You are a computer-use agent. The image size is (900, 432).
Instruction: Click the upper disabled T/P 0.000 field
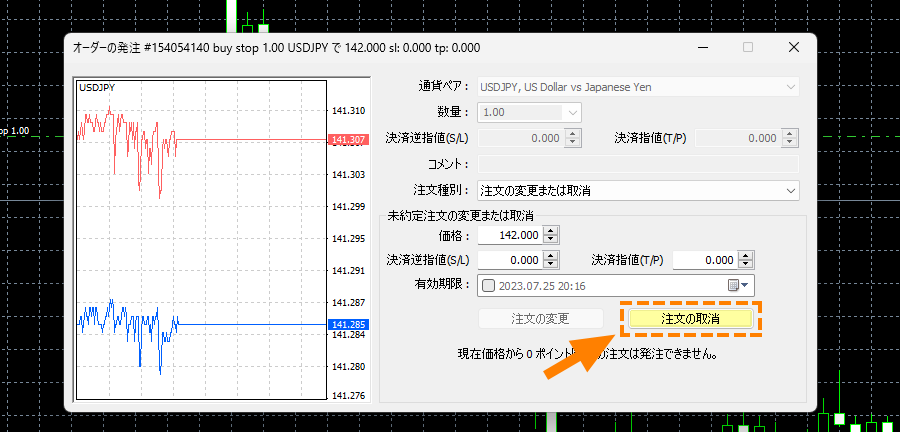739,138
